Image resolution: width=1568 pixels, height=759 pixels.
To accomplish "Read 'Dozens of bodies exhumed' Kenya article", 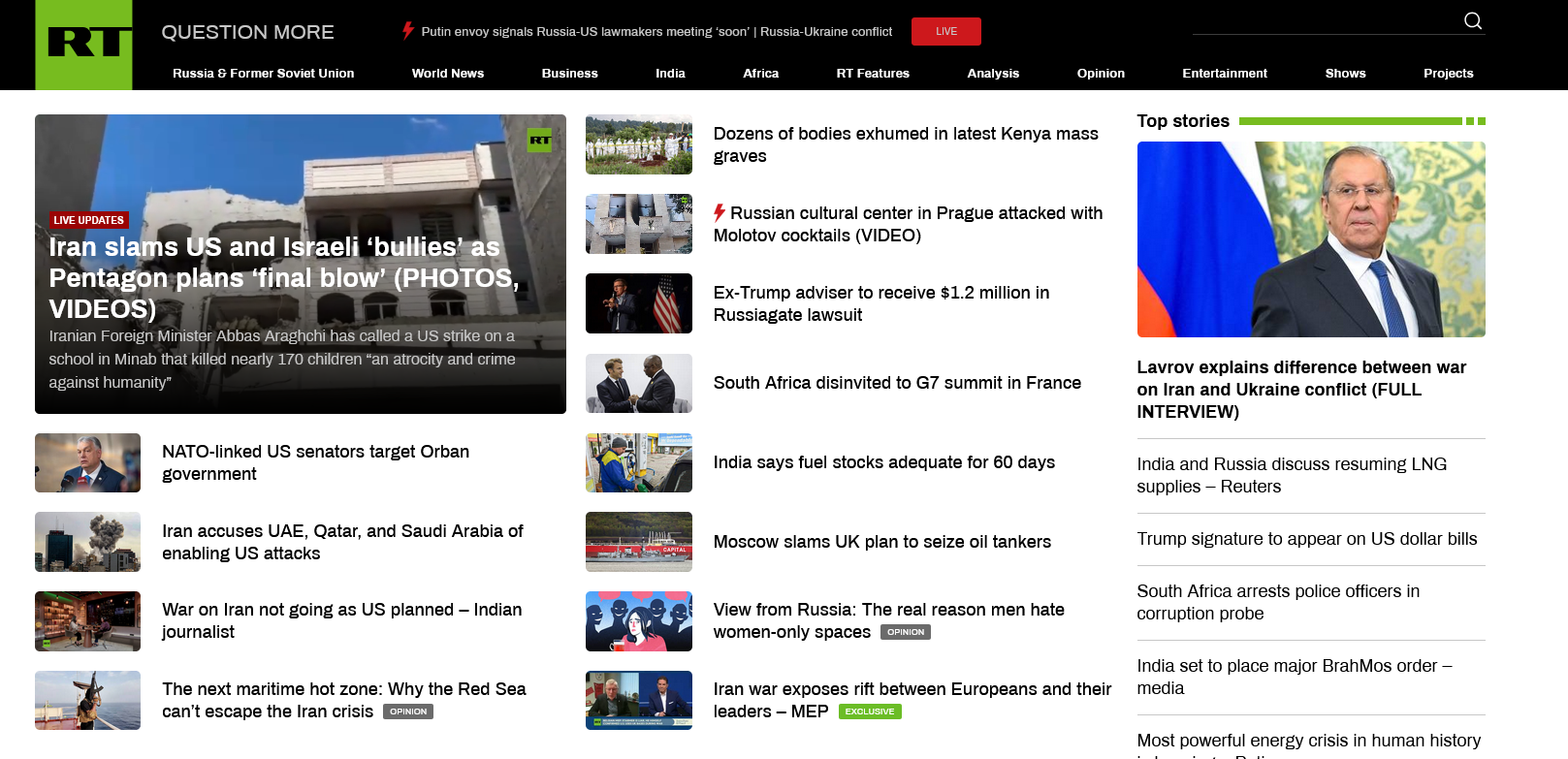I will tap(906, 144).
